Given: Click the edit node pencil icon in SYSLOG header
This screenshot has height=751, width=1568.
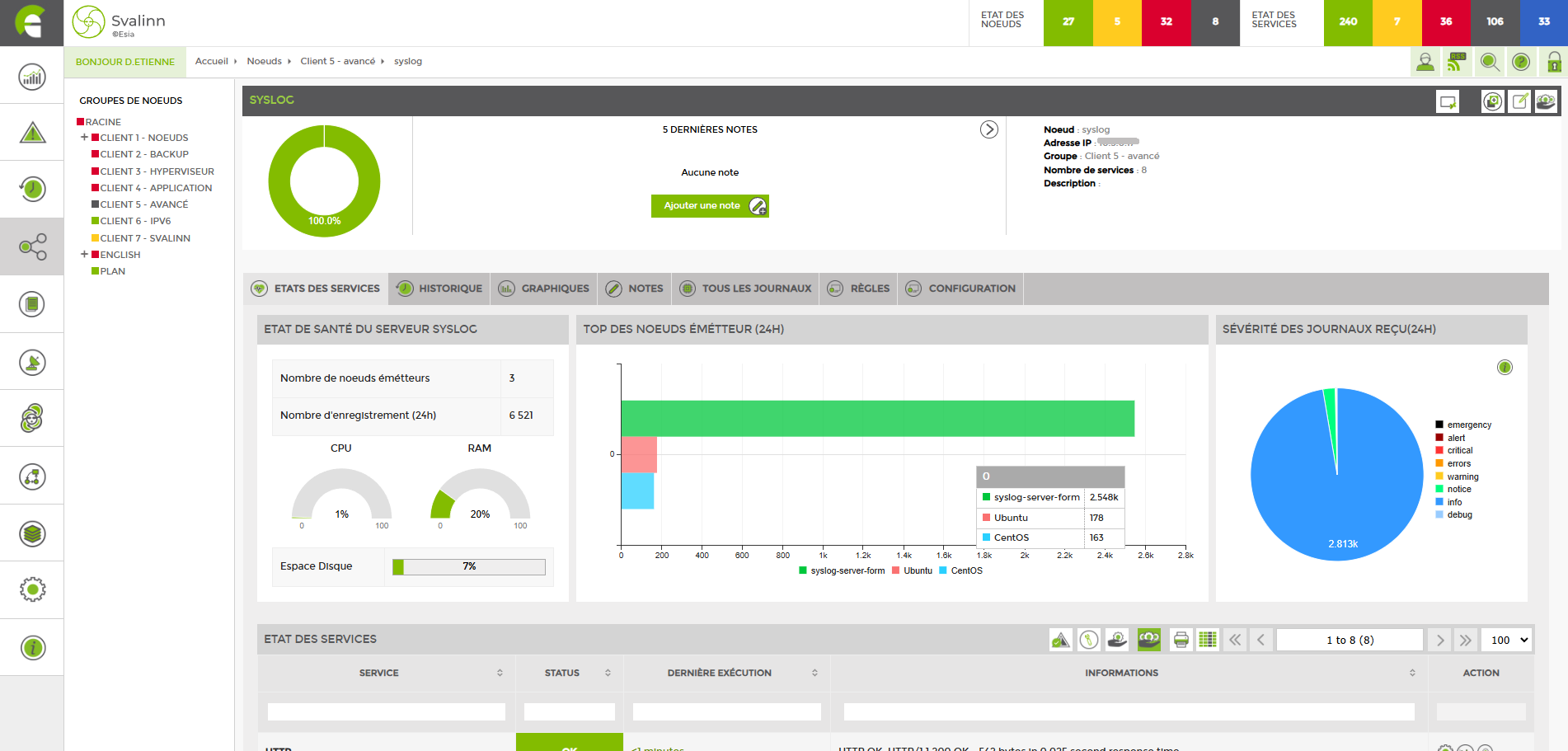Looking at the screenshot, I should [x=1519, y=101].
